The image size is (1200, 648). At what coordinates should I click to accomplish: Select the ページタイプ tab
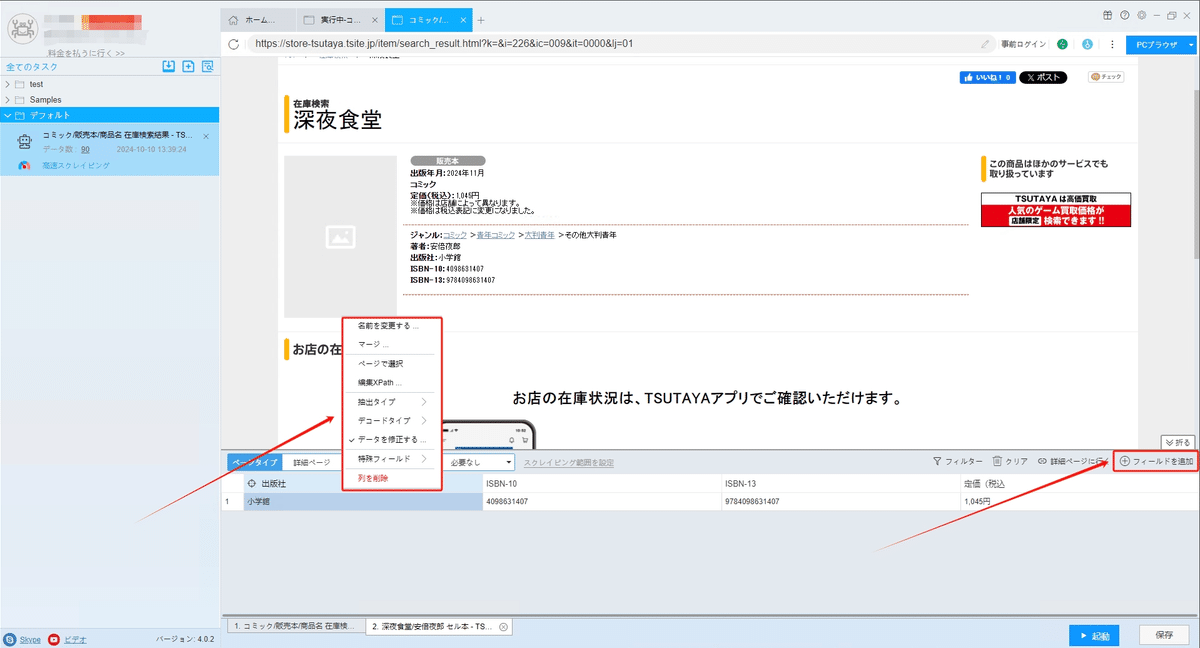[x=254, y=463]
